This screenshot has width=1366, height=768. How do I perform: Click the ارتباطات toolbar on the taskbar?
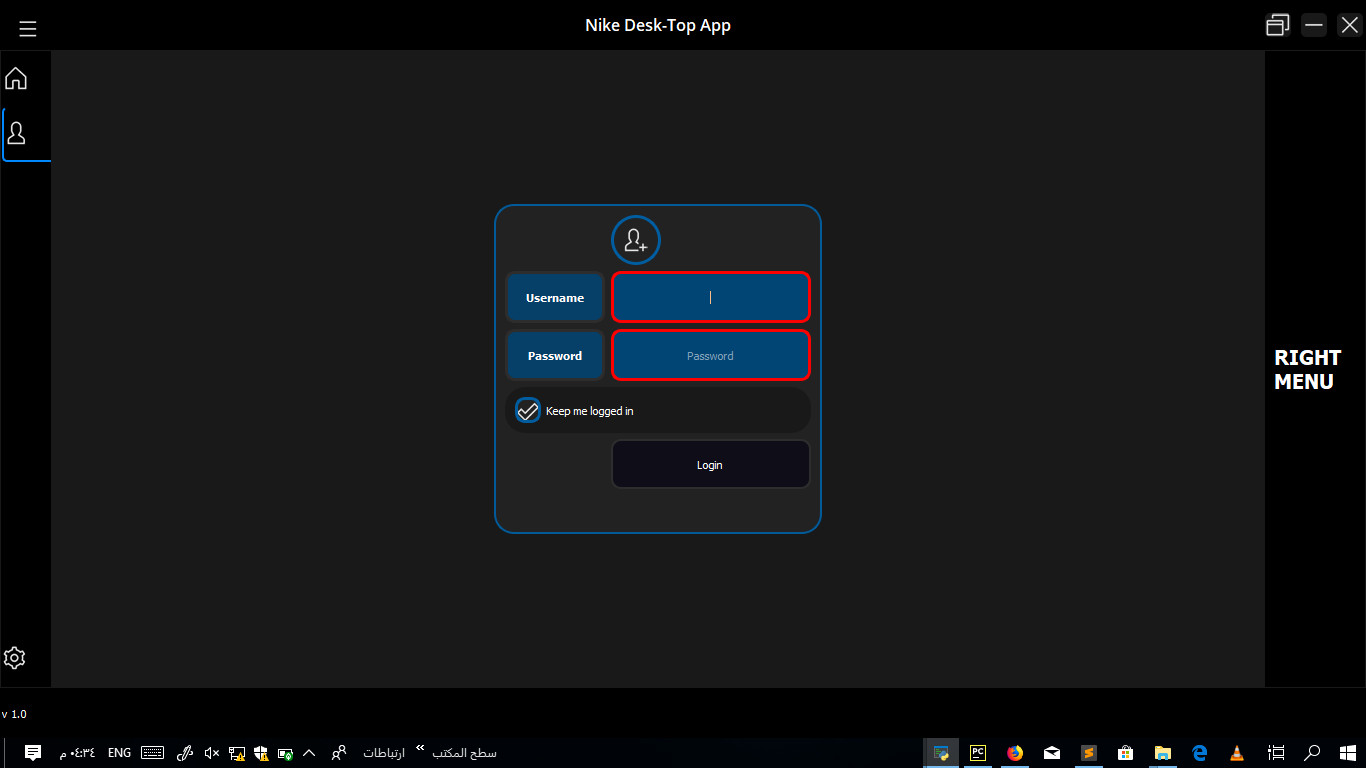(x=385, y=753)
